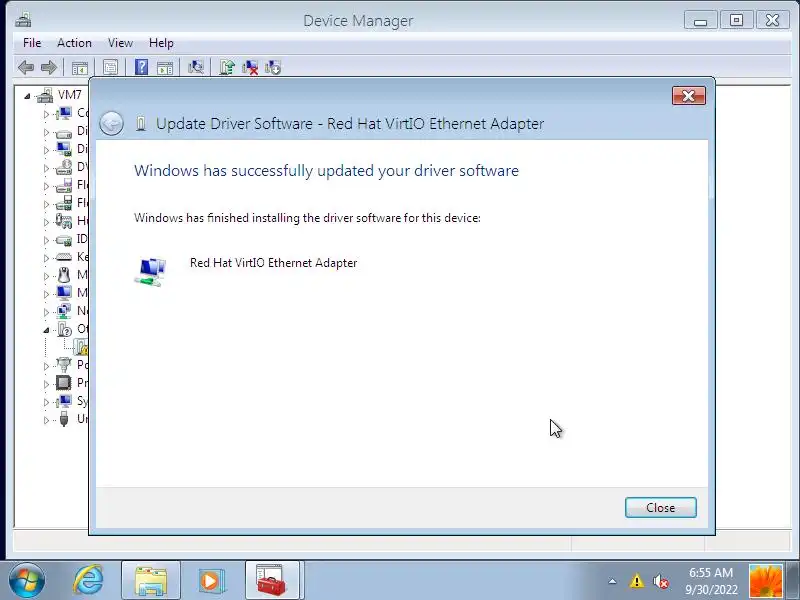Viewport: 800px width, 600px height.
Task: Click the Show/Hide Action Pane toolbar icon
Action: tap(165, 67)
